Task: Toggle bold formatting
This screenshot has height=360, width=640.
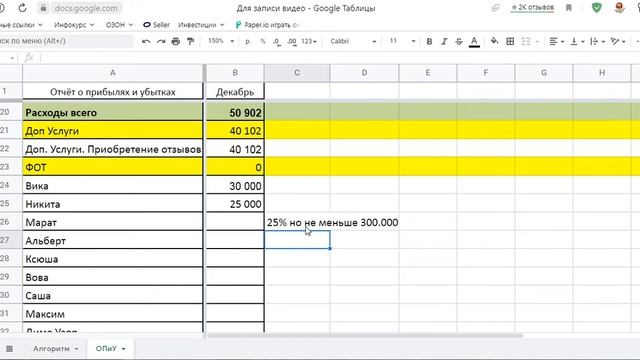Action: click(429, 41)
